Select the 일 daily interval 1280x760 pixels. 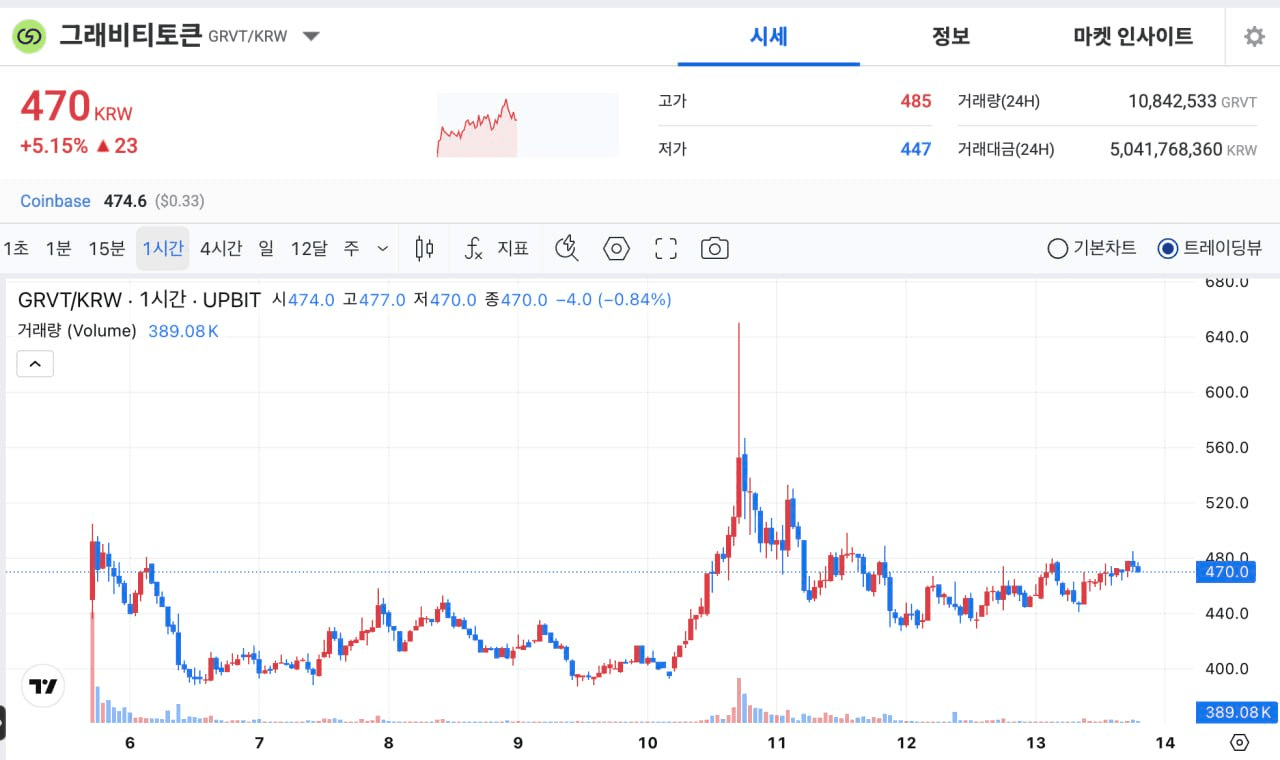coord(266,249)
